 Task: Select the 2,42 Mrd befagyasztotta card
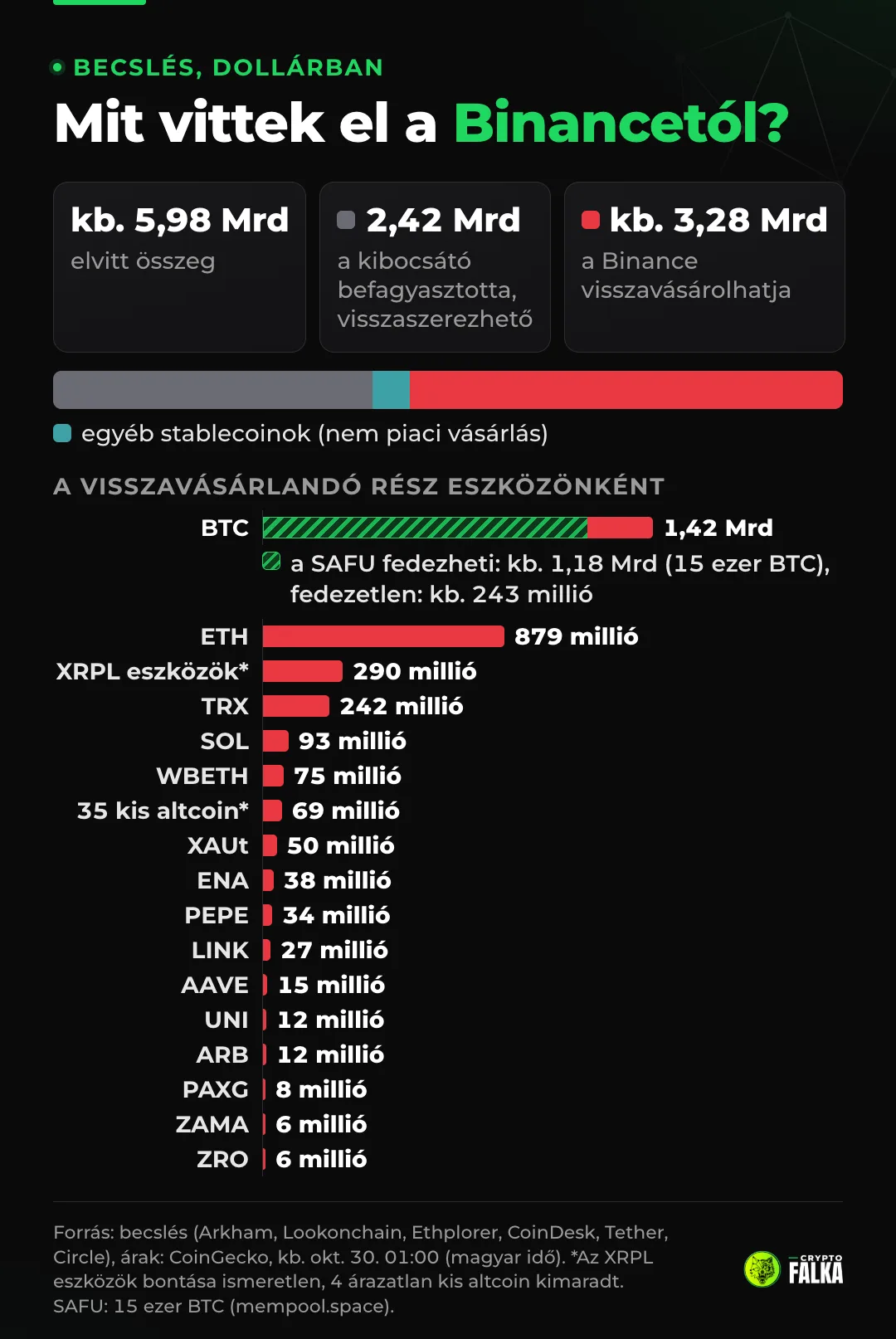pos(435,267)
